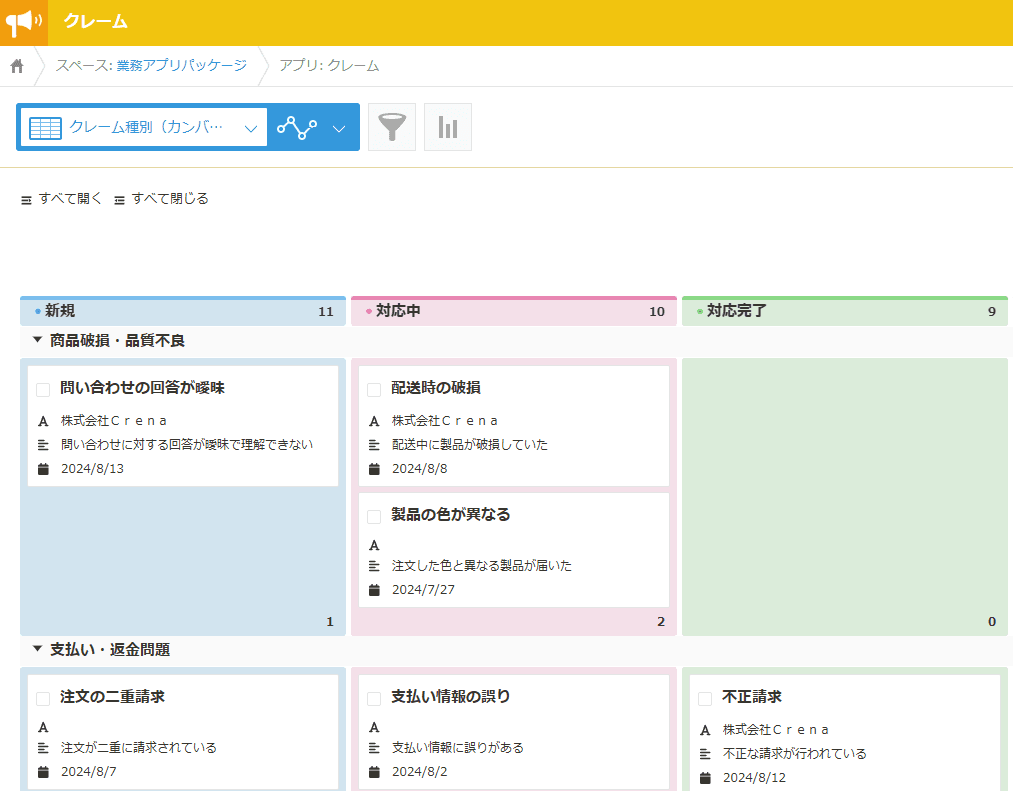Click the text icon beside 配送中に製品が破損していた
1013x791 pixels.
374,445
